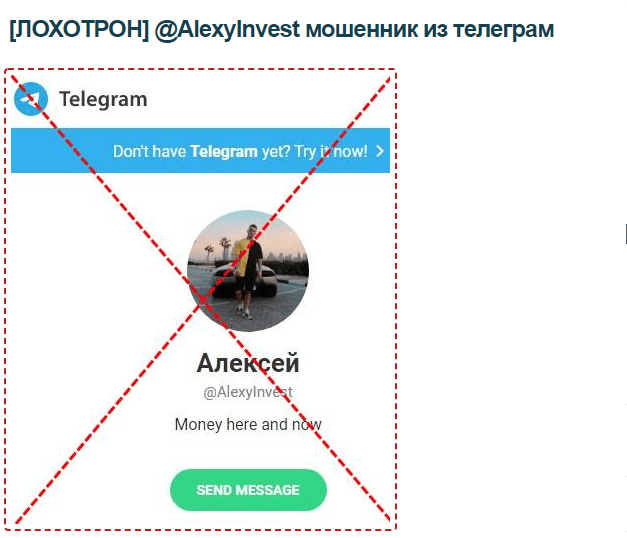627x538 pixels.
Task: Click the bold Telegram word in the banner
Action: (x=224, y=152)
